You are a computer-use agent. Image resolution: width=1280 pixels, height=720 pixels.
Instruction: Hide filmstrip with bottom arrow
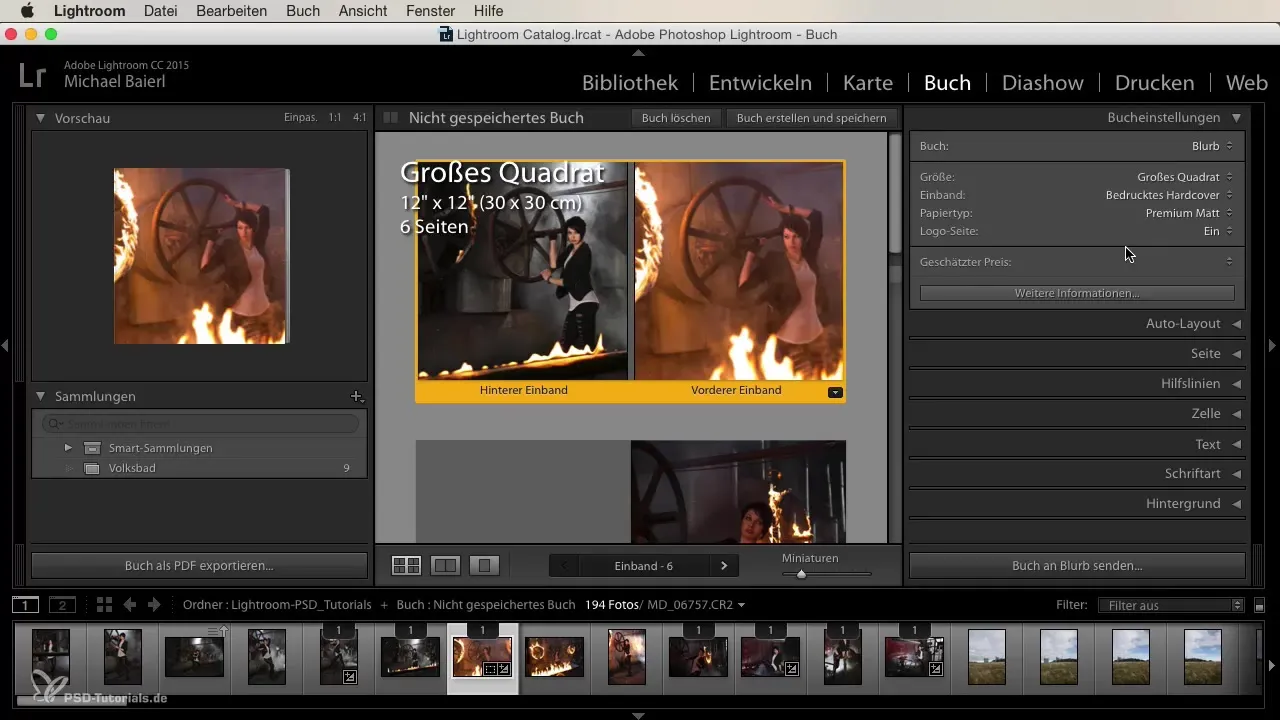tap(639, 715)
